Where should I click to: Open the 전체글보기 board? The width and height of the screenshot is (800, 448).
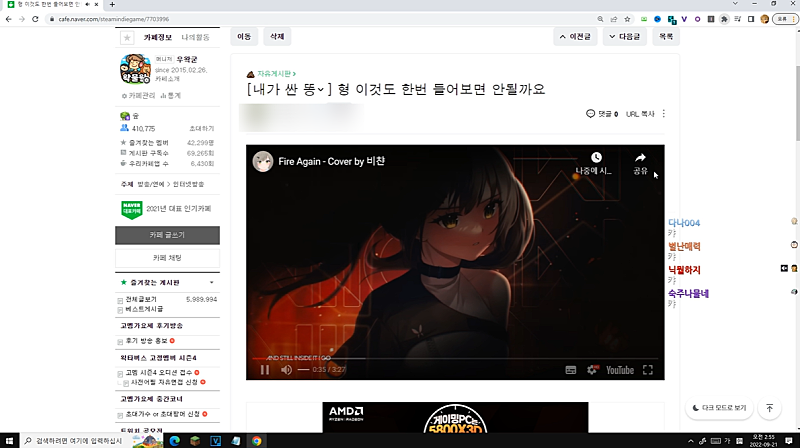coord(141,300)
